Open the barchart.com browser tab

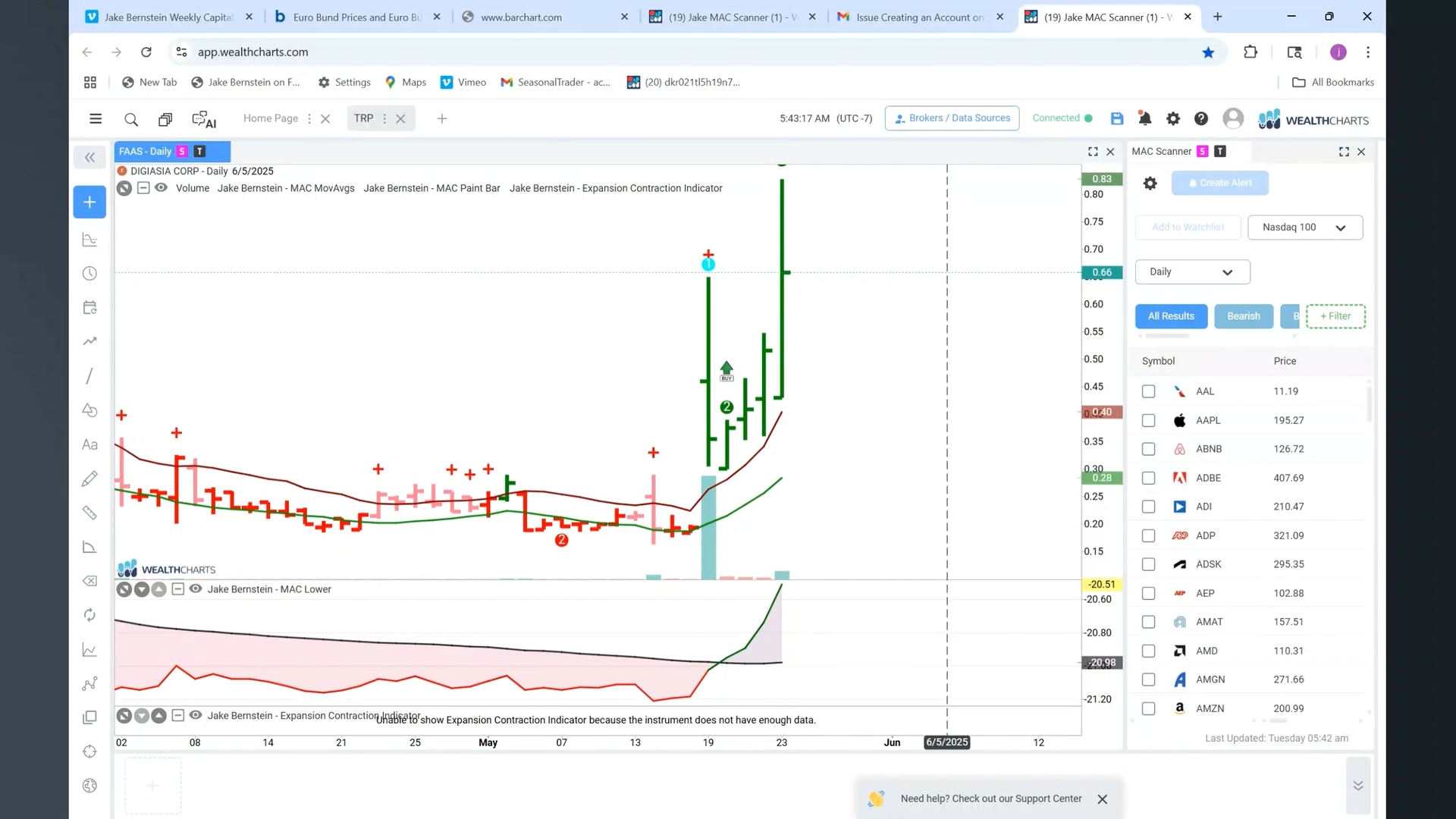(546, 17)
